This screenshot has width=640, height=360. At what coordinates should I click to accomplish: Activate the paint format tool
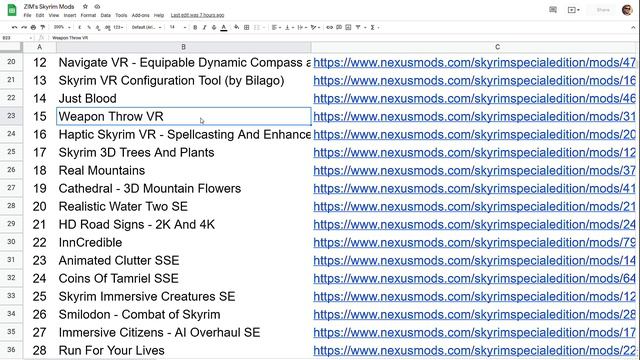pyautogui.click(x=42, y=27)
